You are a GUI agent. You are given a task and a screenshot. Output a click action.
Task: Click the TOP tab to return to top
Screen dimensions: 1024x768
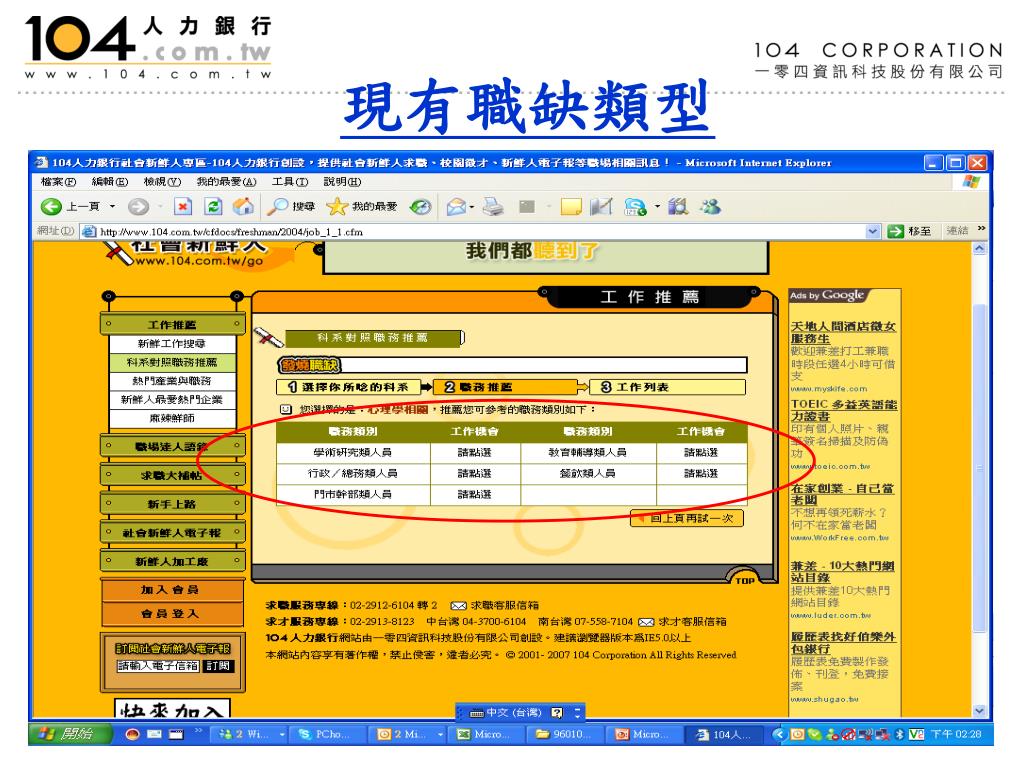[x=744, y=577]
